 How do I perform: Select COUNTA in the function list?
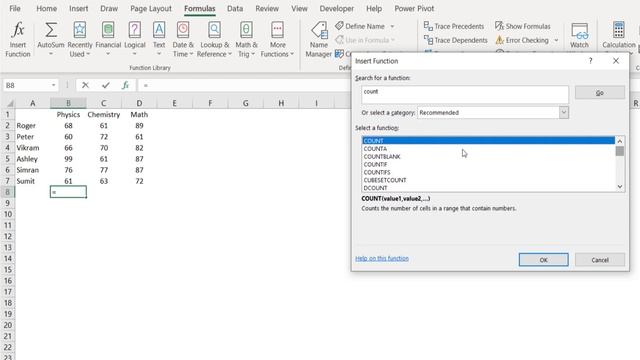[488, 149]
